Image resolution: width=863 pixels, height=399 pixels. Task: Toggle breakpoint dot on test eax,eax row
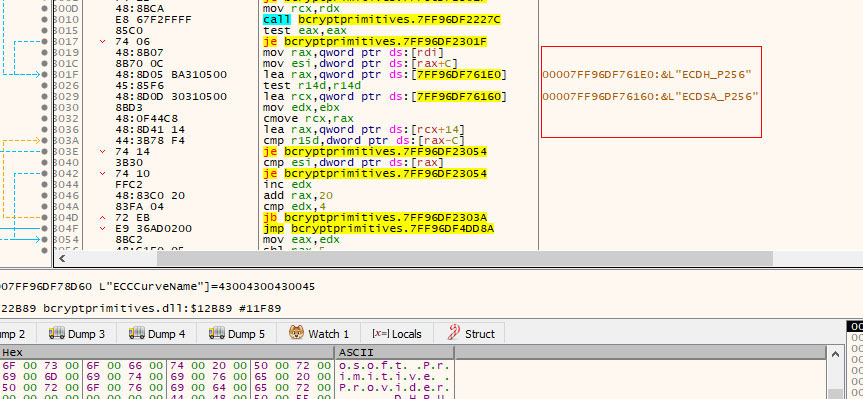(x=45, y=30)
